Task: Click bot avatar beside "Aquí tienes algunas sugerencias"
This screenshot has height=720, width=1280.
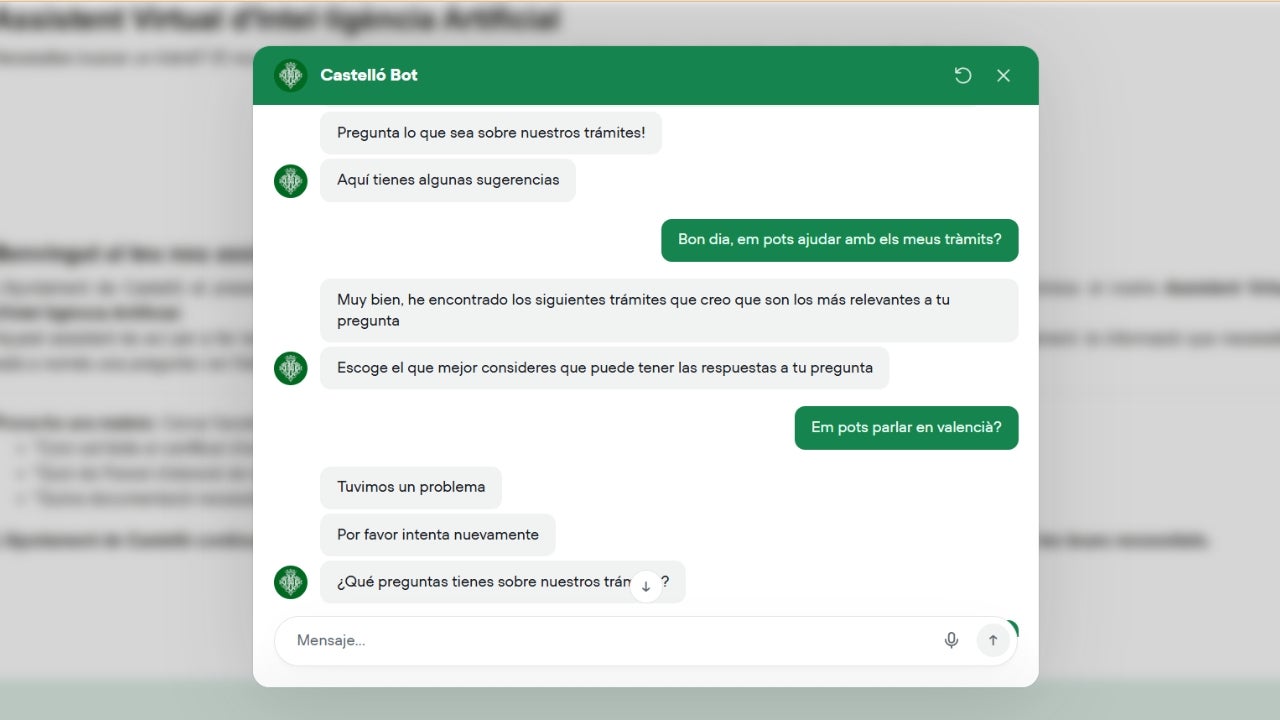Action: (291, 181)
